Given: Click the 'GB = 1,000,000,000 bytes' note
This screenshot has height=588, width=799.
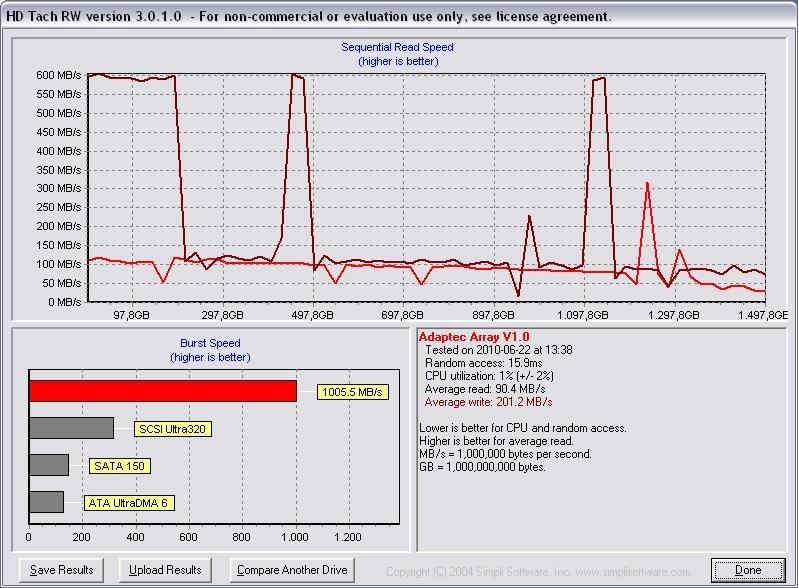Looking at the screenshot, I should click(482, 467).
